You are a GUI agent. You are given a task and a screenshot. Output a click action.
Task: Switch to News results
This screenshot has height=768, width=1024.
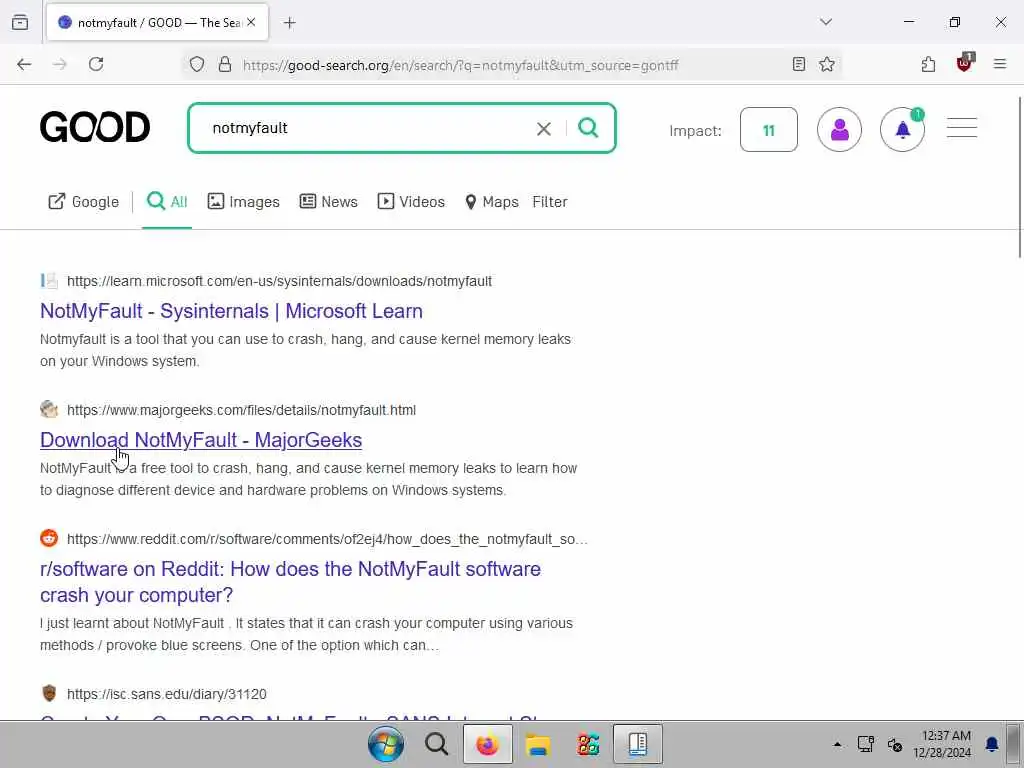(x=328, y=202)
